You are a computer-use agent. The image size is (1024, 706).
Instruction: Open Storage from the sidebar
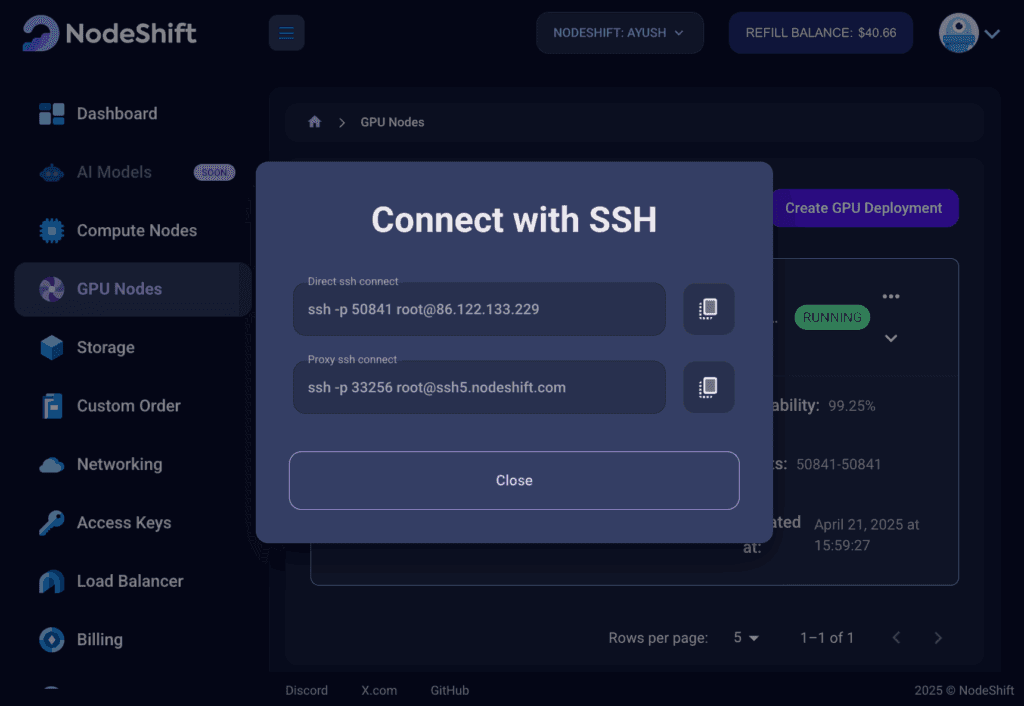tap(106, 347)
